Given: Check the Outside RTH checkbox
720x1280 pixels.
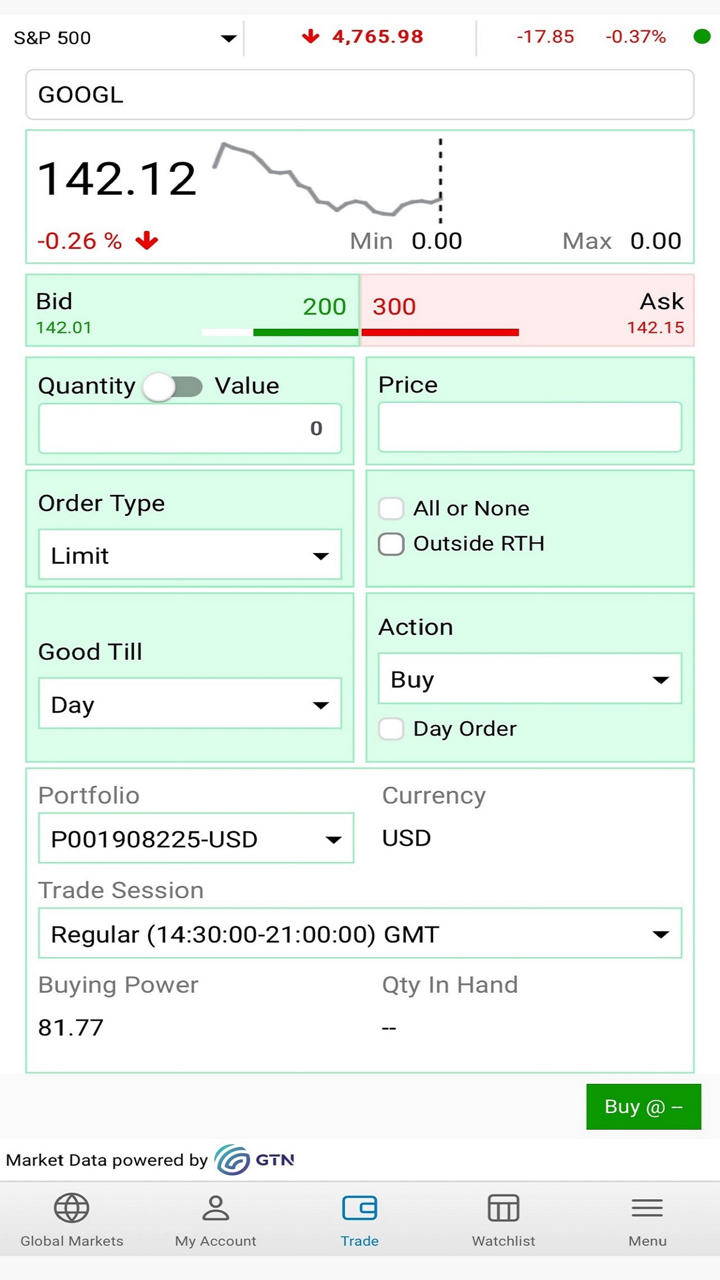Looking at the screenshot, I should tap(391, 544).
